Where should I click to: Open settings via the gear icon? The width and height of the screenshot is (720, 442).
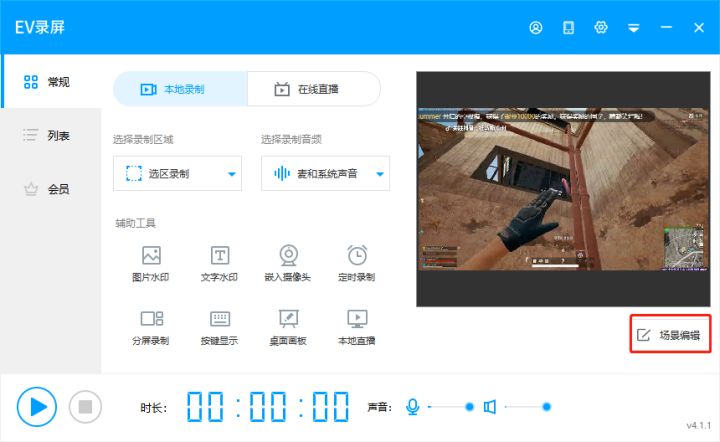tap(601, 28)
